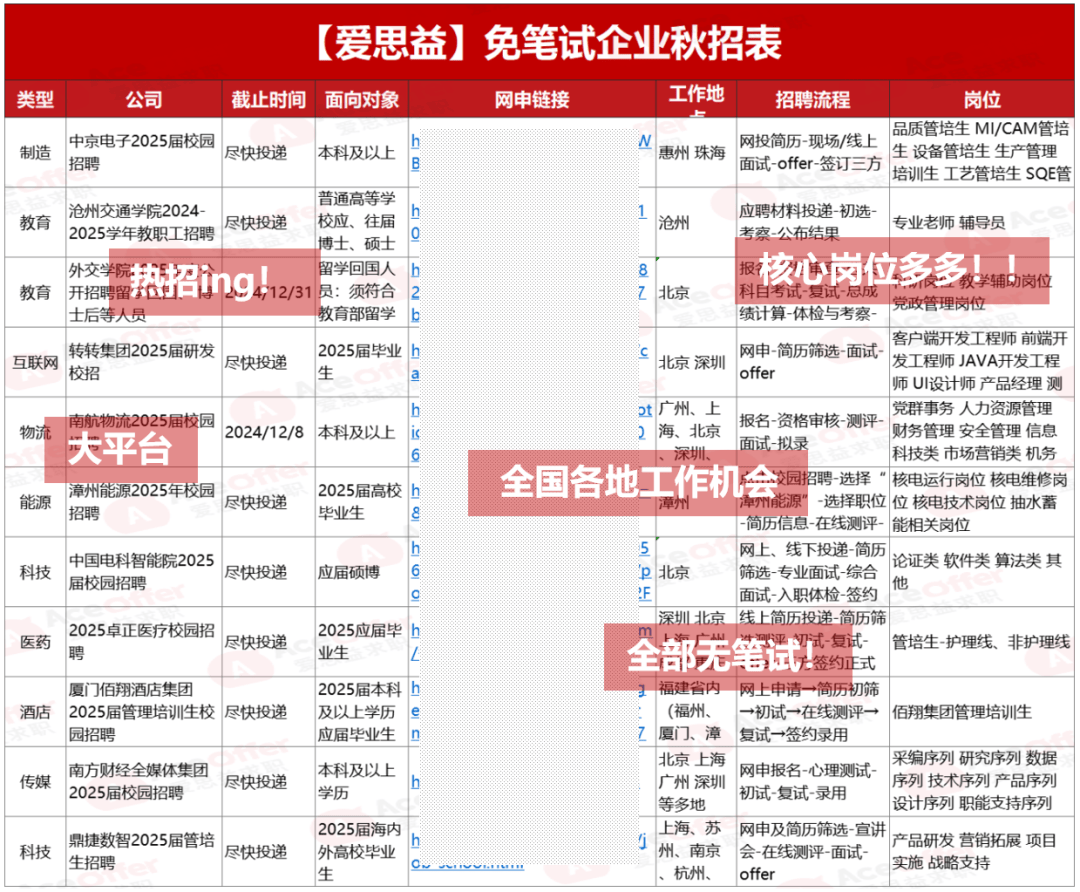This screenshot has height=892, width=1080.
Task: Click company cell 中京电子2025届校园招聘
Action: pyautogui.click(x=144, y=152)
